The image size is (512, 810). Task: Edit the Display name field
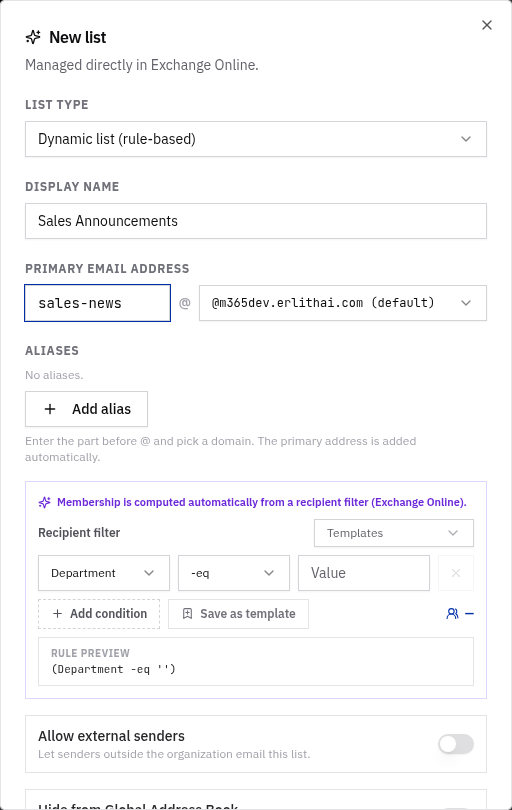pyautogui.click(x=256, y=221)
